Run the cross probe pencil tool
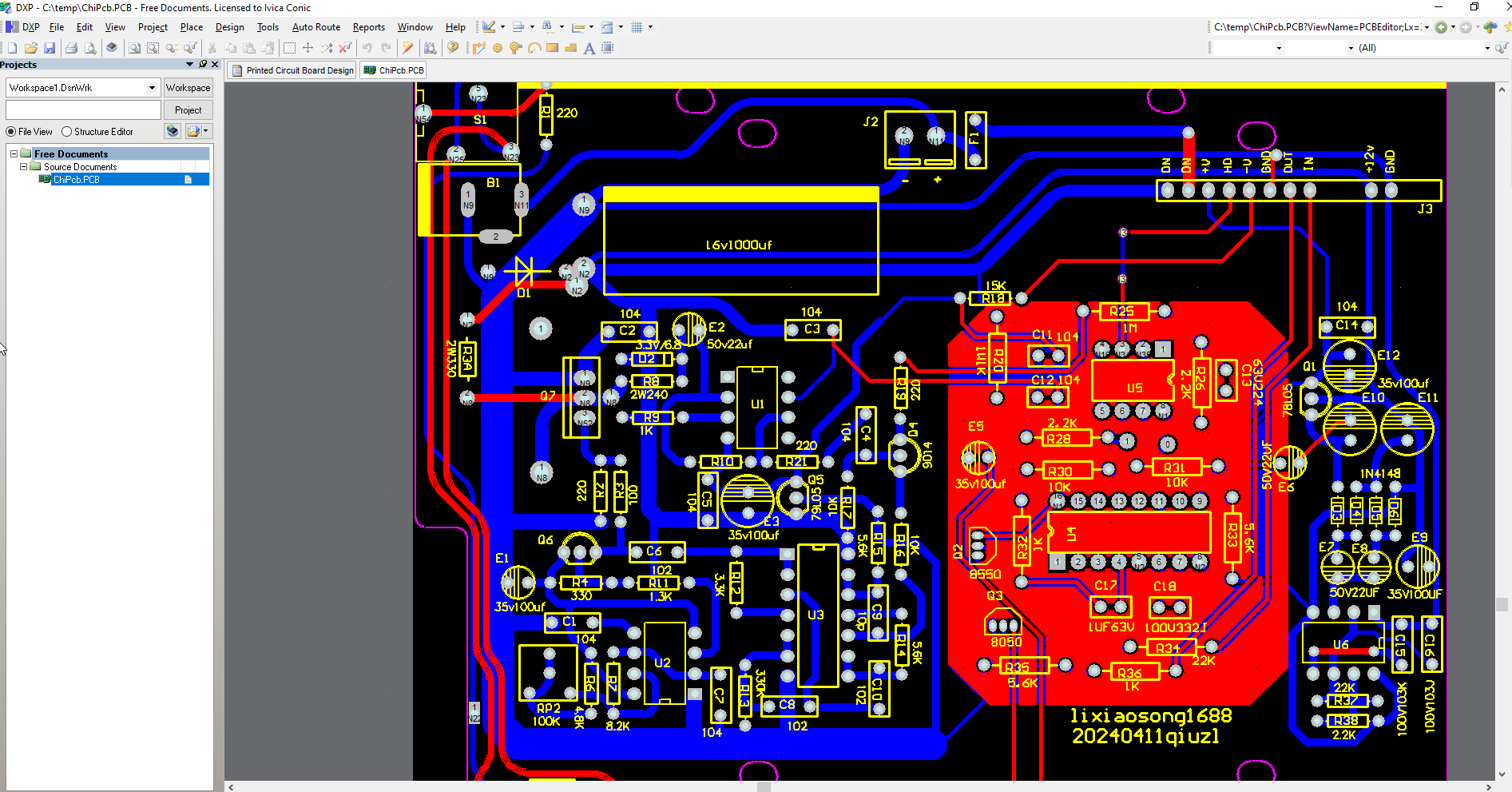 [407, 48]
